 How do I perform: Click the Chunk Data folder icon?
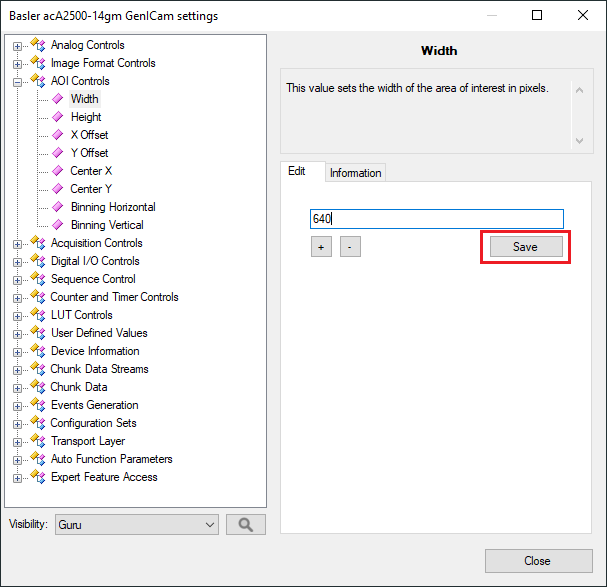click(x=38, y=387)
